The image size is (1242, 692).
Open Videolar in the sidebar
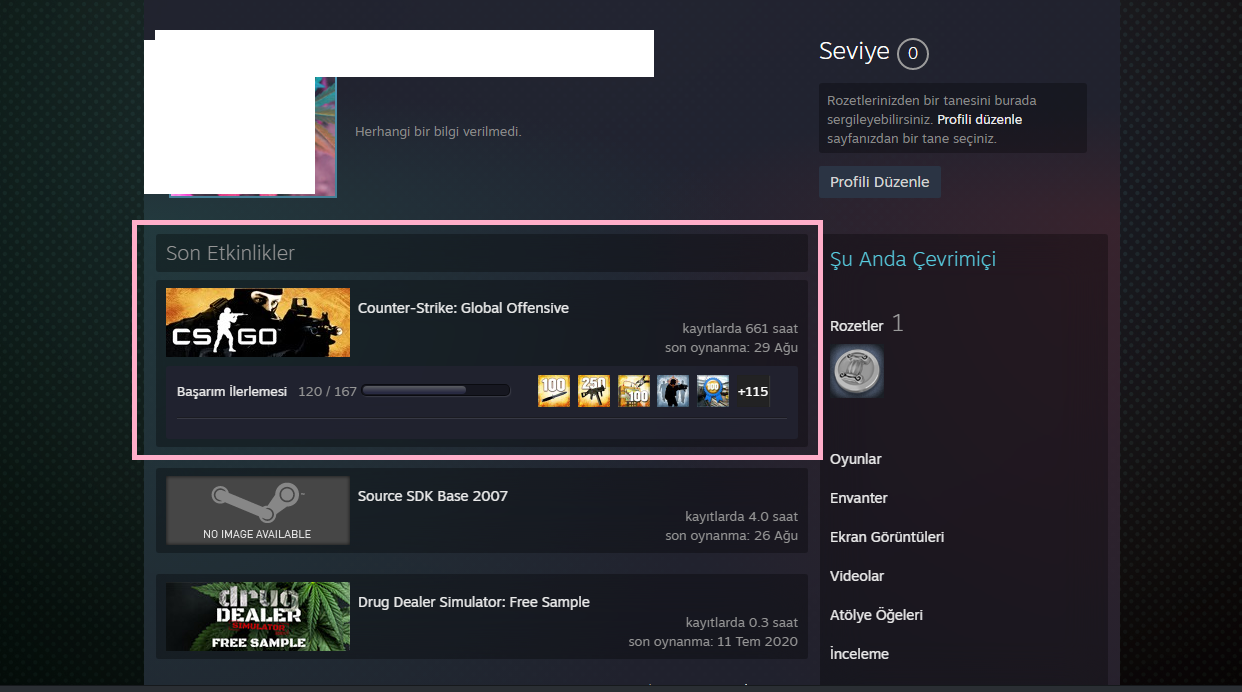[857, 576]
